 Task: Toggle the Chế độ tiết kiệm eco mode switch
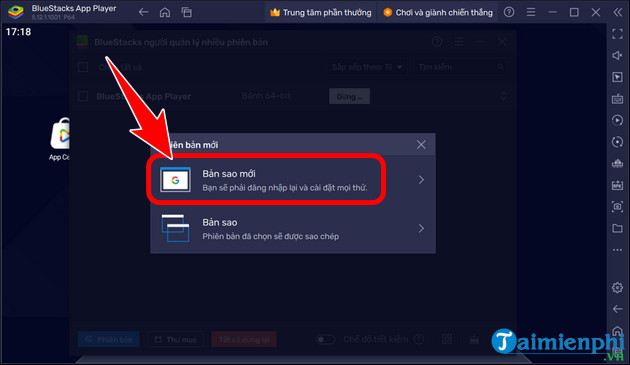tap(325, 340)
